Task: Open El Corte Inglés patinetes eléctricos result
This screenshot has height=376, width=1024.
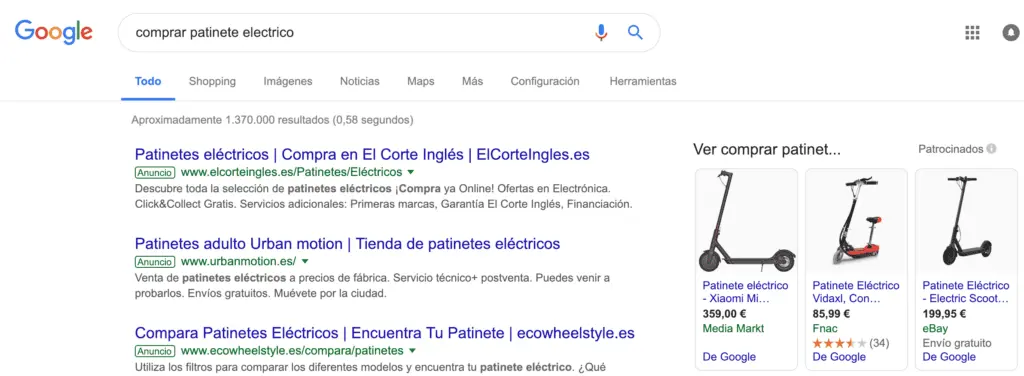Action: [x=362, y=155]
